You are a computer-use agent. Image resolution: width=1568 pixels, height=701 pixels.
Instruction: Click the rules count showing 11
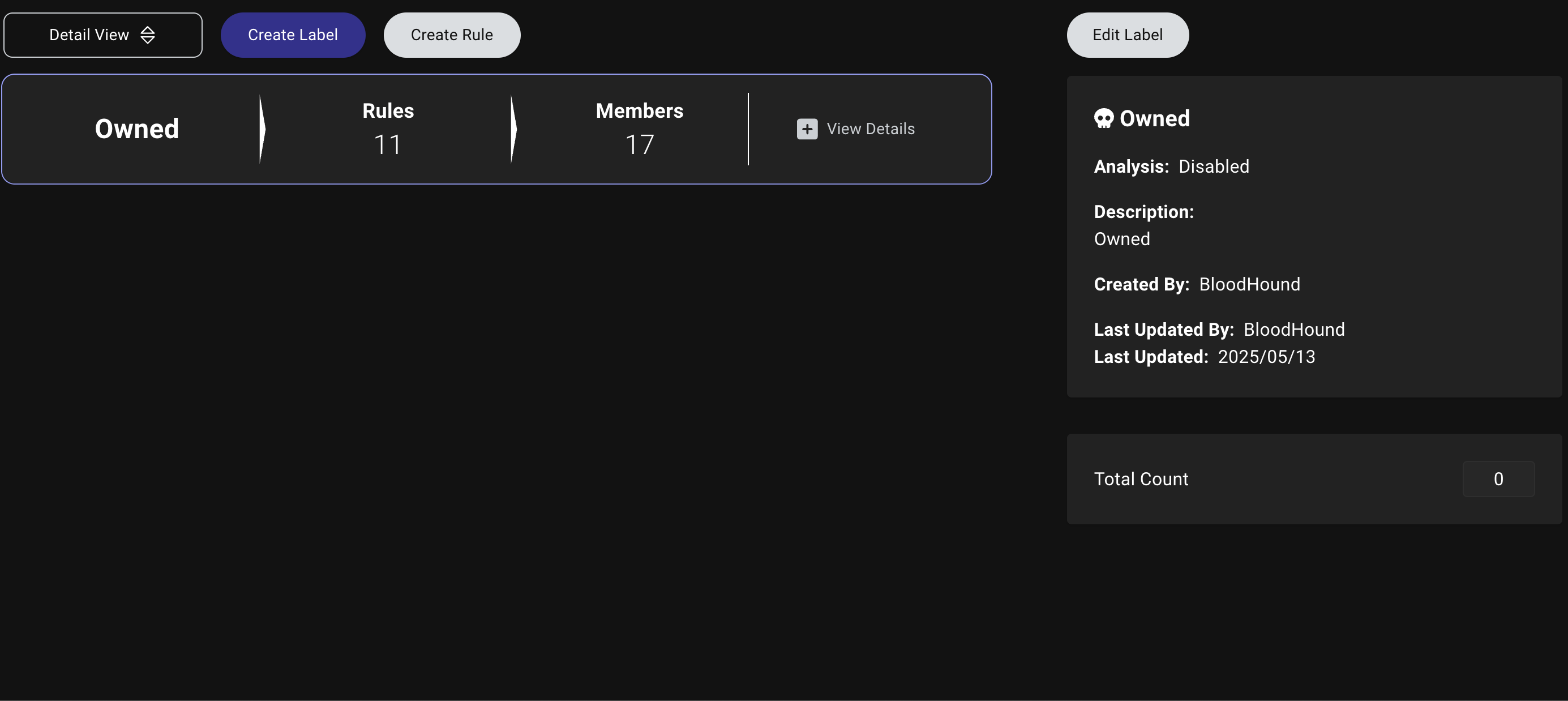(x=387, y=144)
